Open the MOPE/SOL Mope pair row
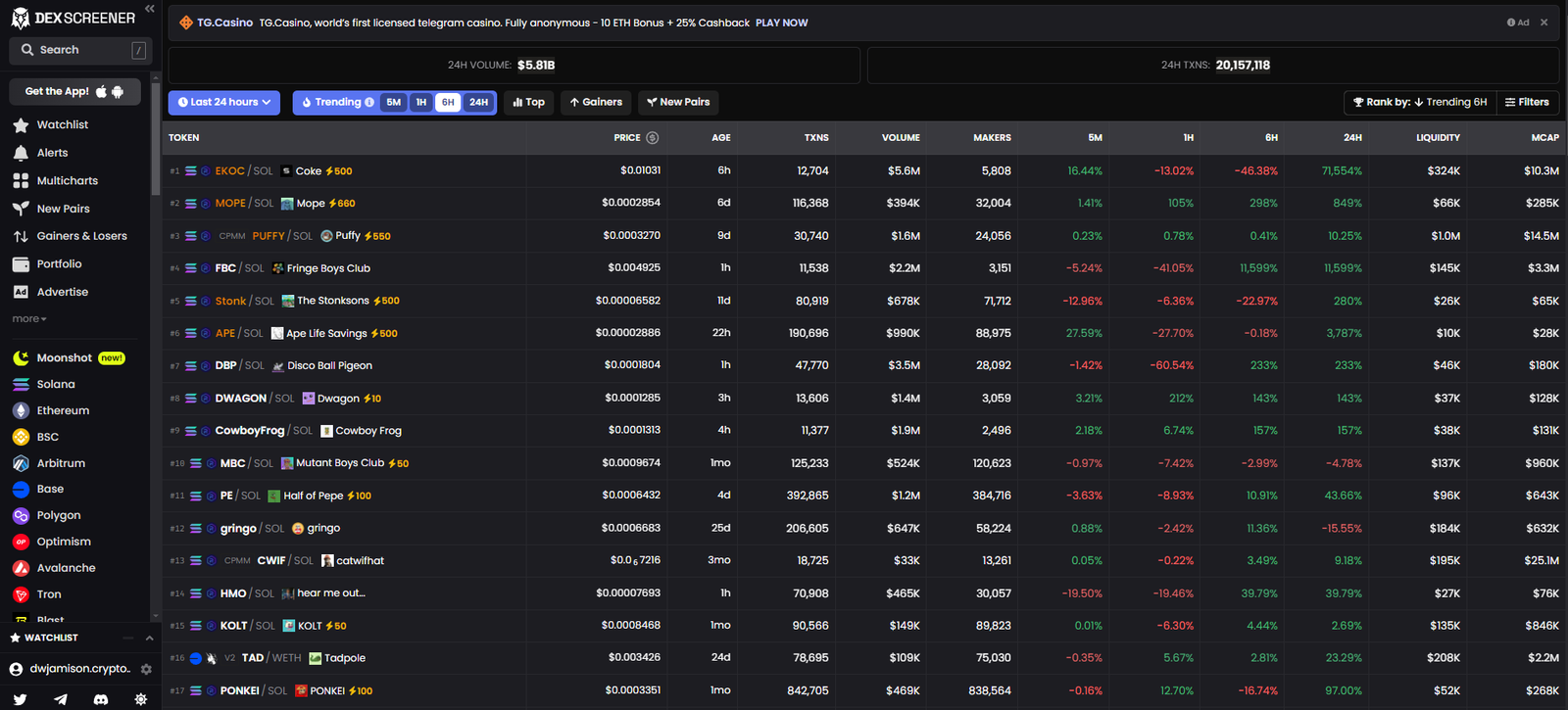The height and width of the screenshot is (710, 1568). 862,203
